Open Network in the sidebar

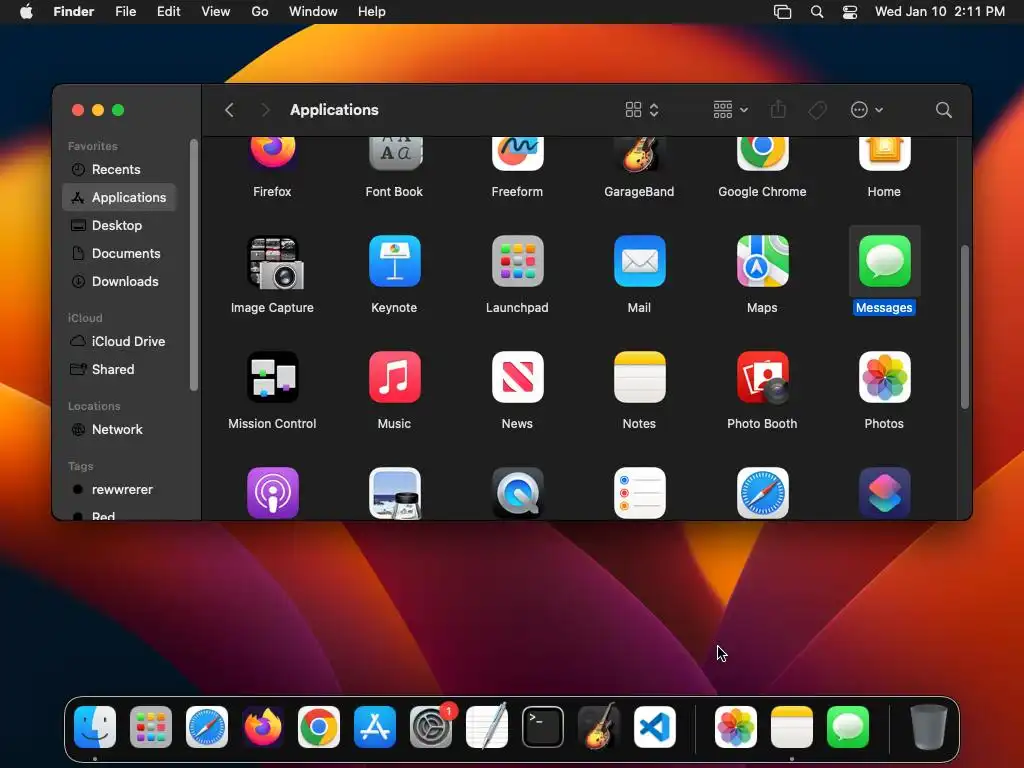point(119,430)
